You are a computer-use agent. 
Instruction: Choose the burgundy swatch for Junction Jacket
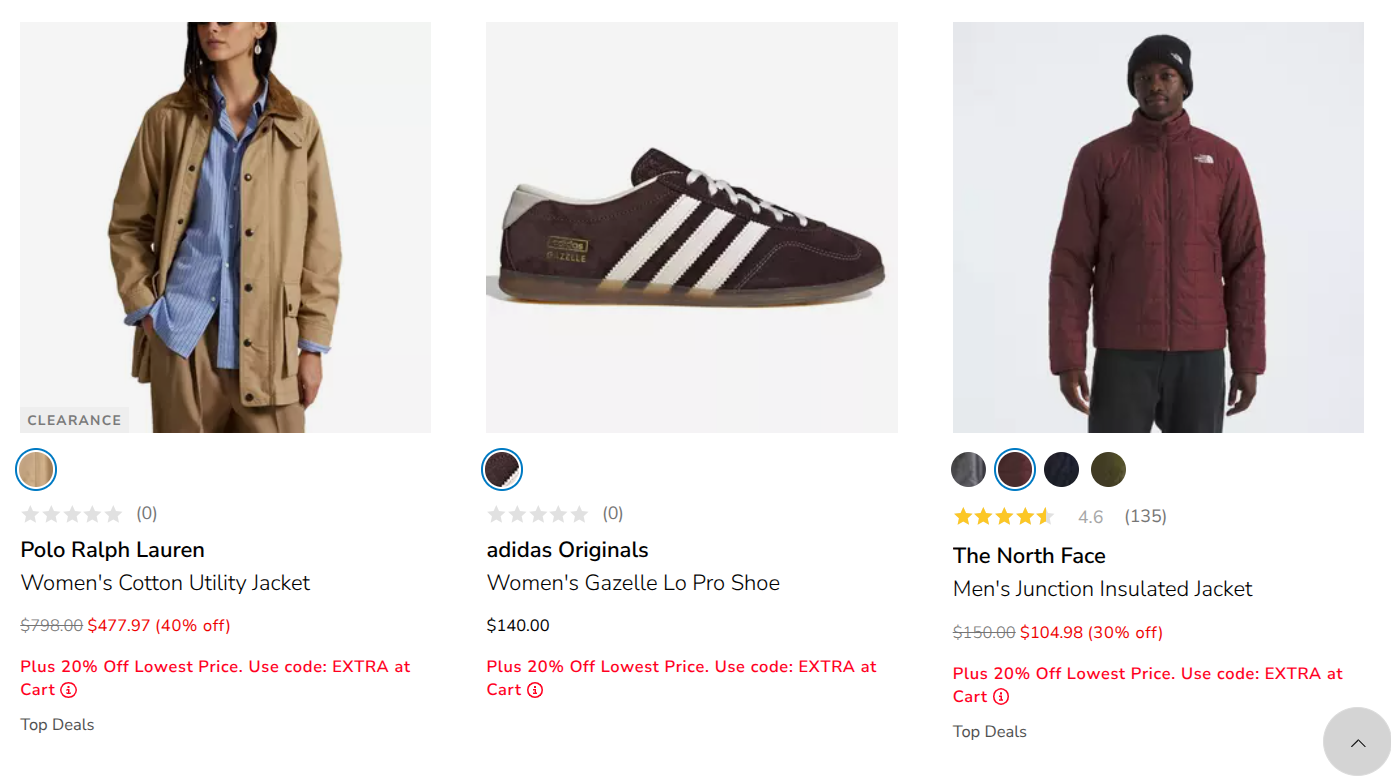(x=1015, y=470)
